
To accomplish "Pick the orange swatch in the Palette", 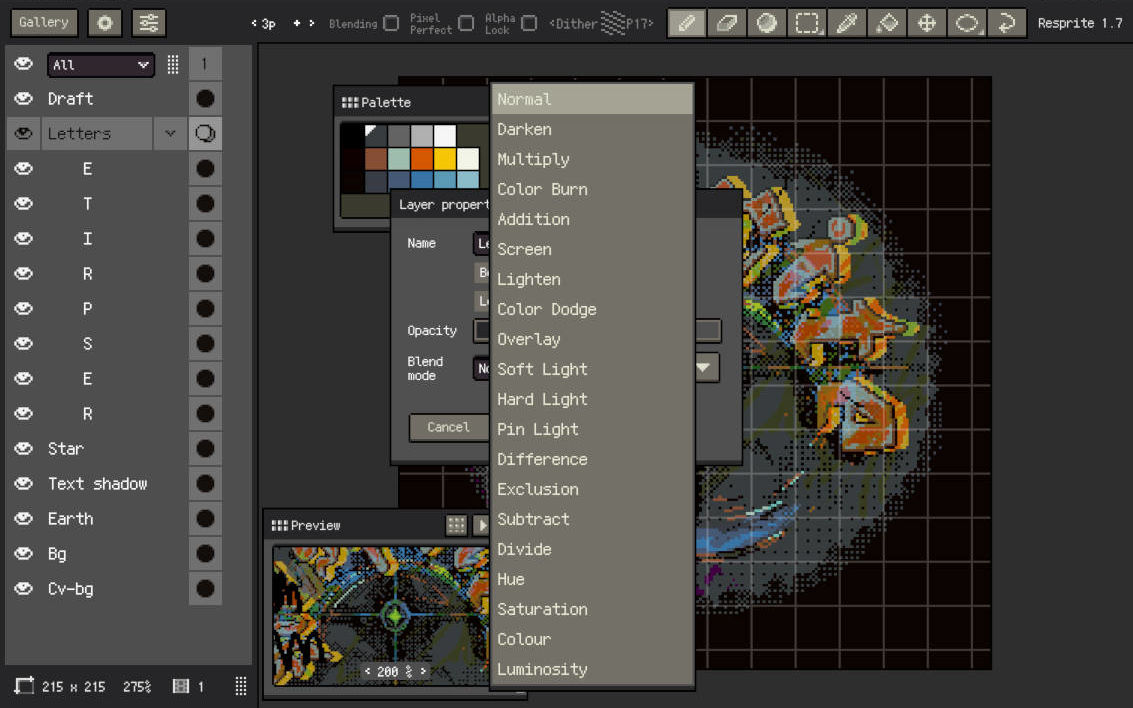I will click(422, 158).
